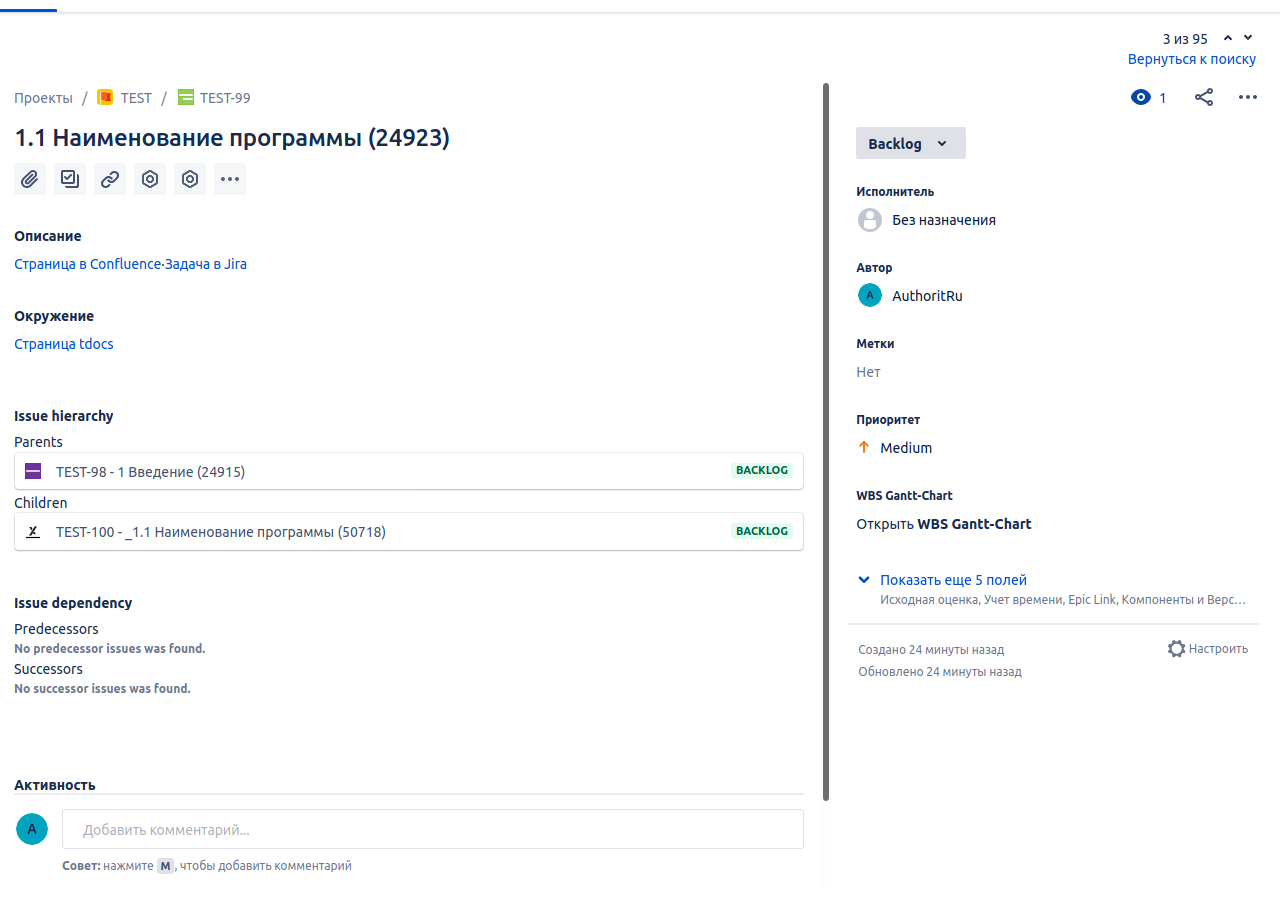Click Обновлено 24 минуты назад text
Screen dimensions: 1280x900
click(x=940, y=672)
